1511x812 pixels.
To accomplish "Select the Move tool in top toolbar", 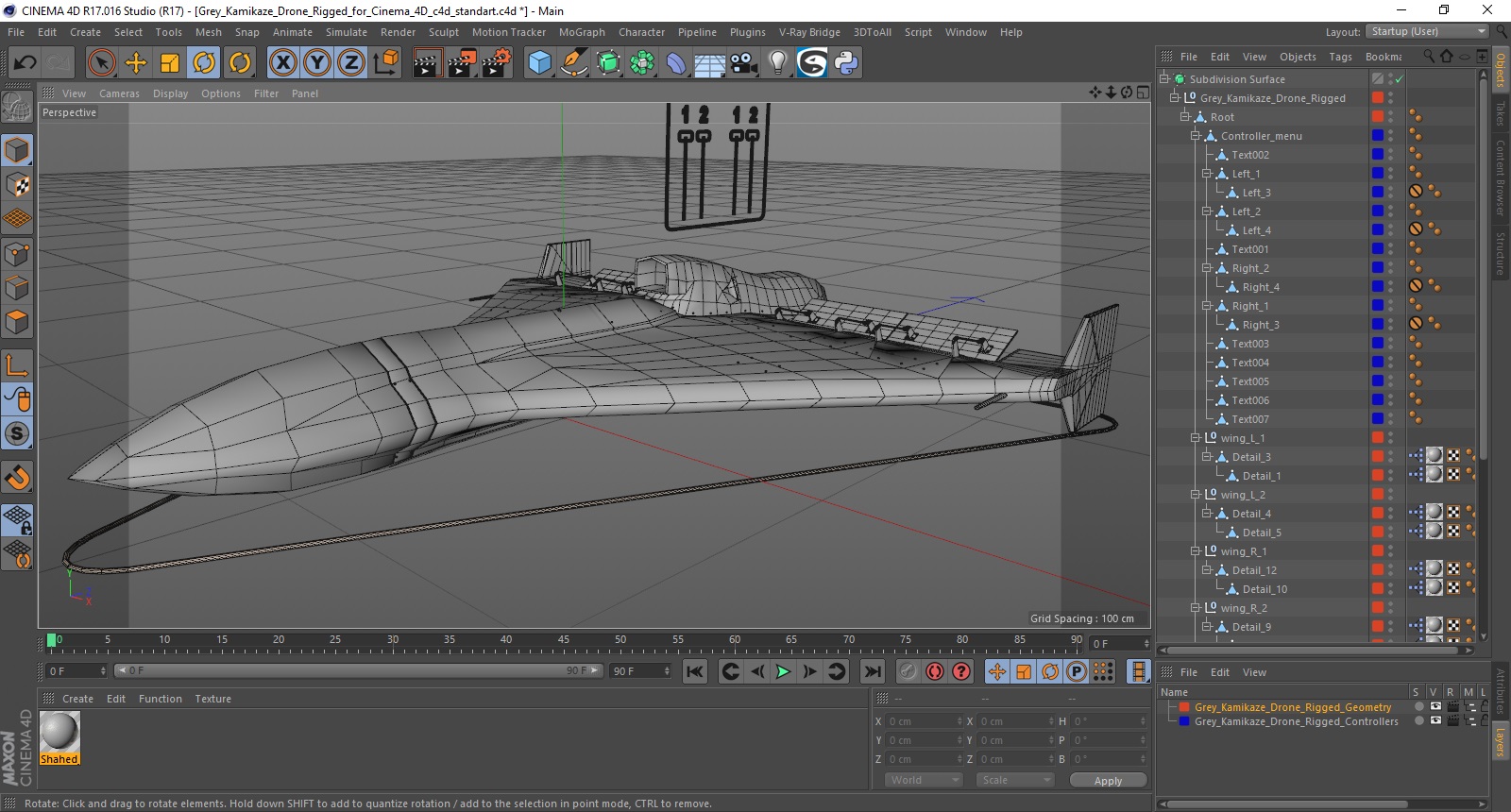I will point(136,63).
